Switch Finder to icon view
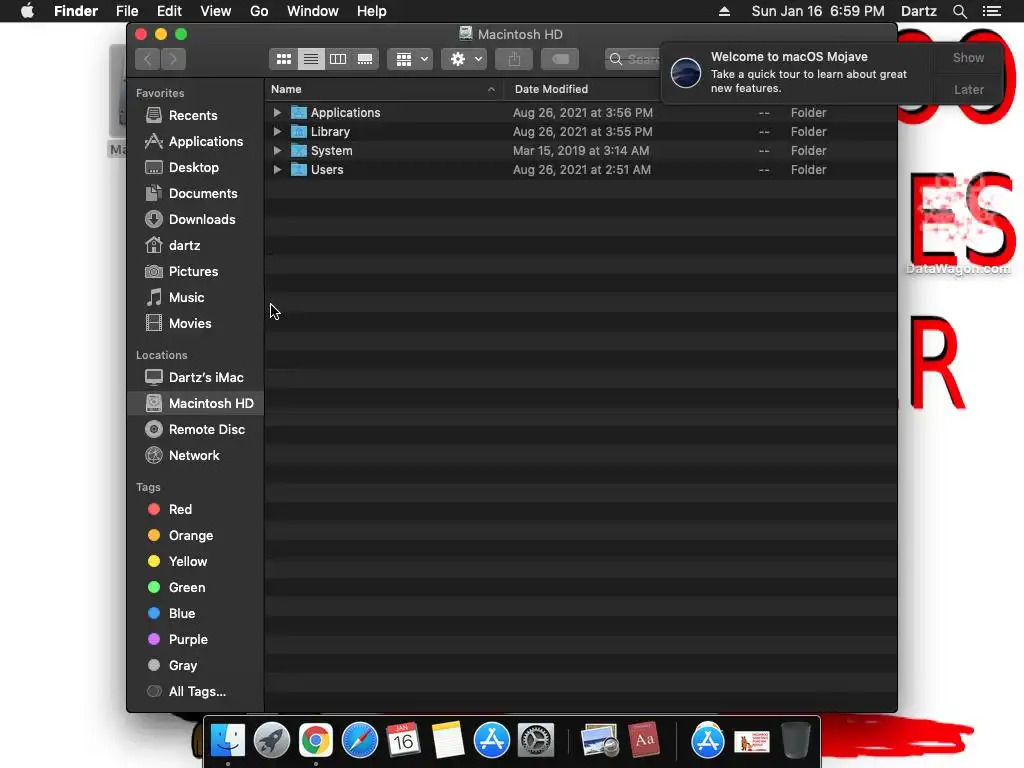Screen dimensions: 1024x768 click(283, 59)
